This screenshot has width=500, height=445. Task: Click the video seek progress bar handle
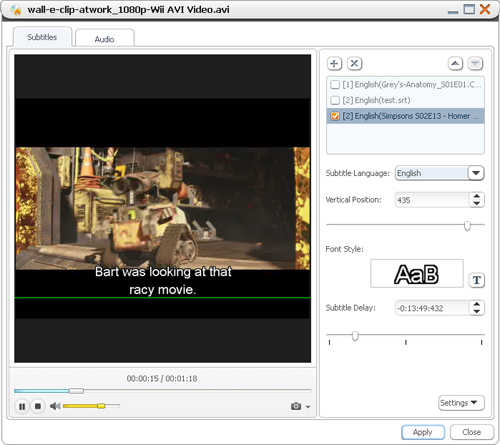coord(76,391)
